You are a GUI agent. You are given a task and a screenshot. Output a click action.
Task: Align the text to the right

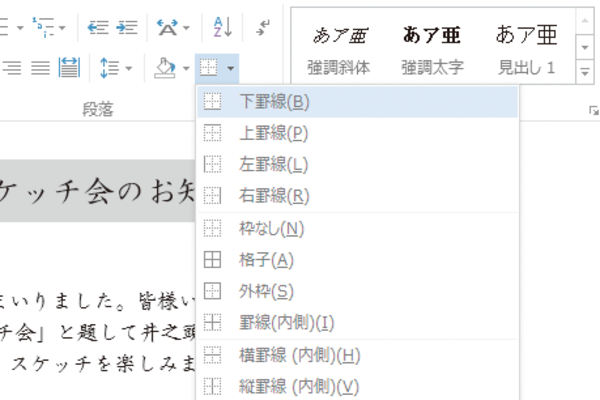pyautogui.click(x=12, y=68)
